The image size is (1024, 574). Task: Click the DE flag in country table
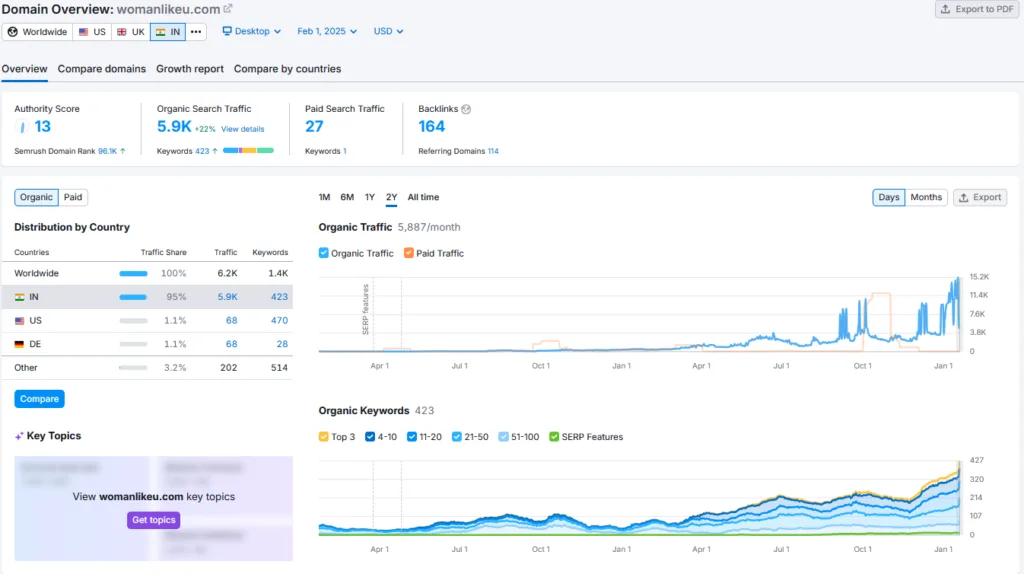tap(20, 344)
